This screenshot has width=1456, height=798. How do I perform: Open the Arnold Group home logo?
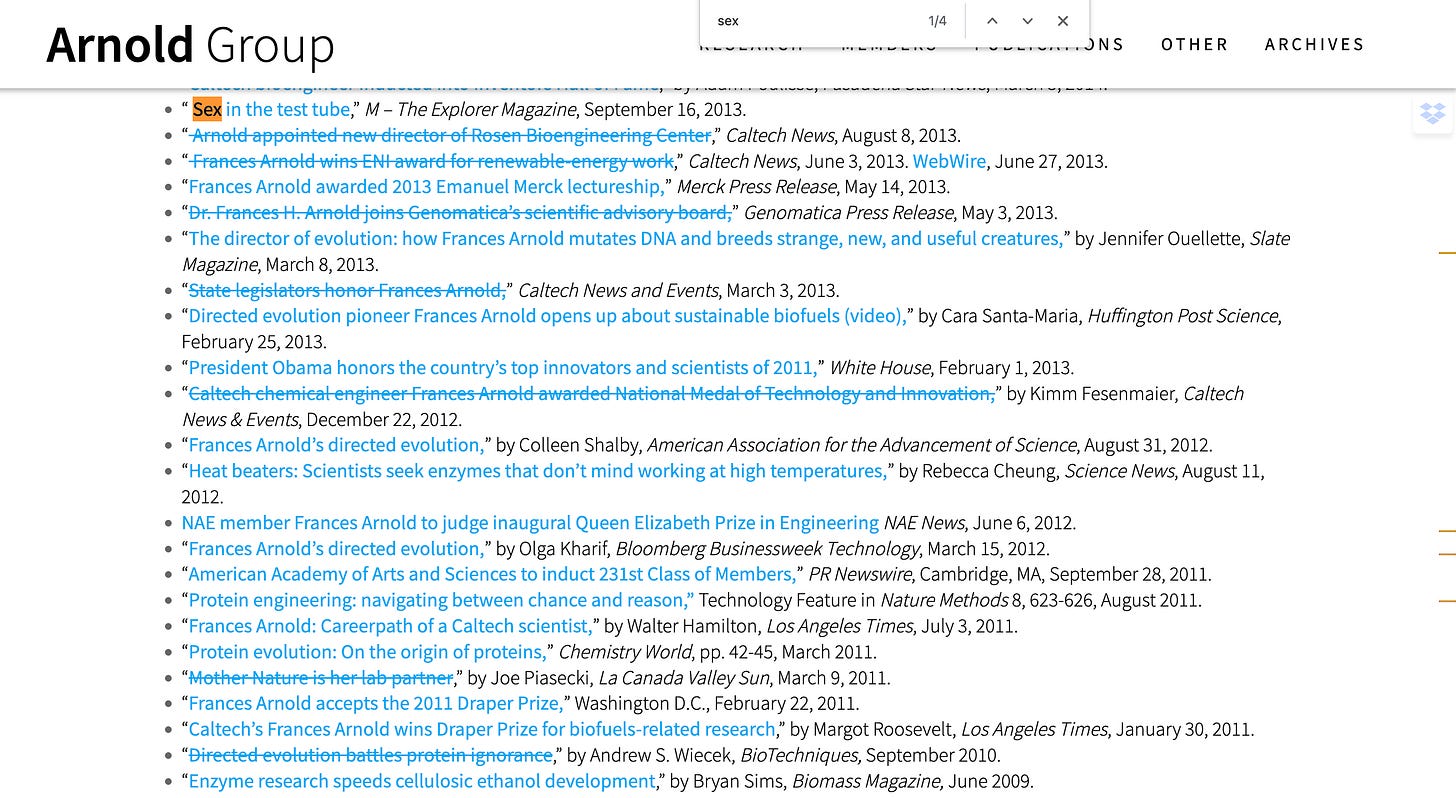(x=190, y=45)
